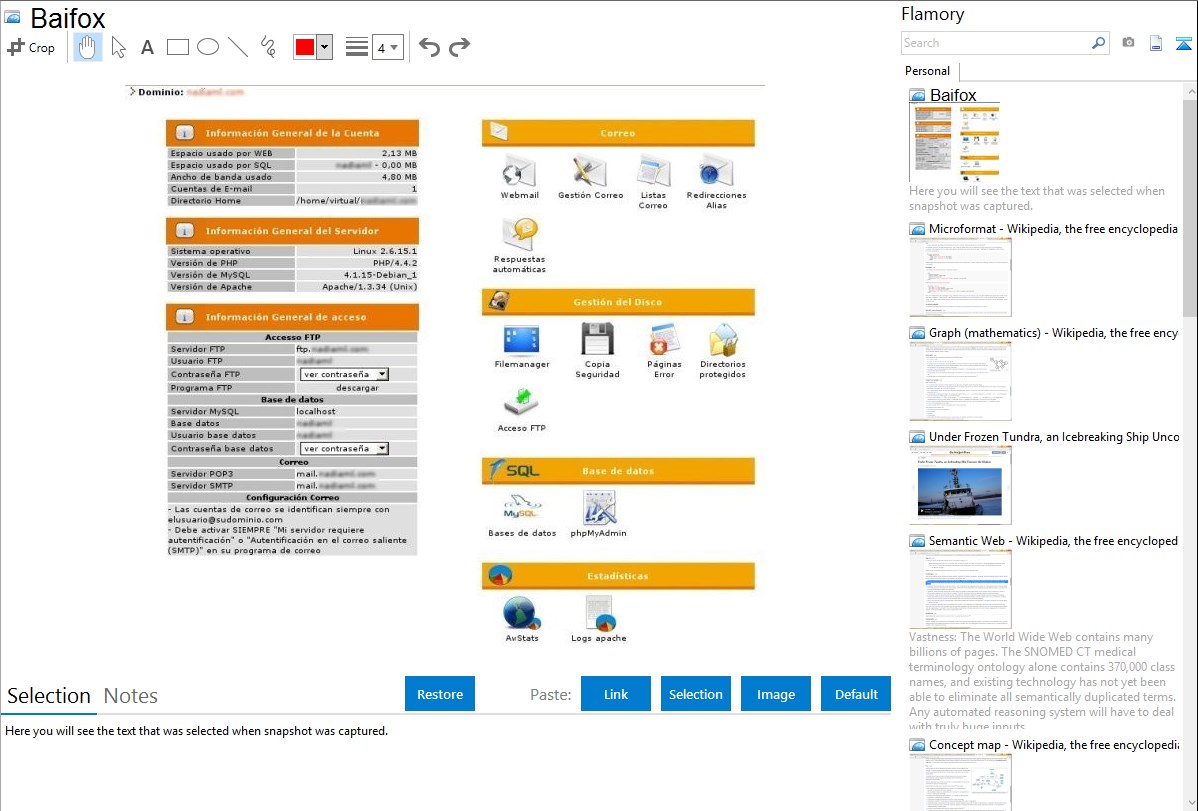Paste snapshot as Link

pos(616,694)
